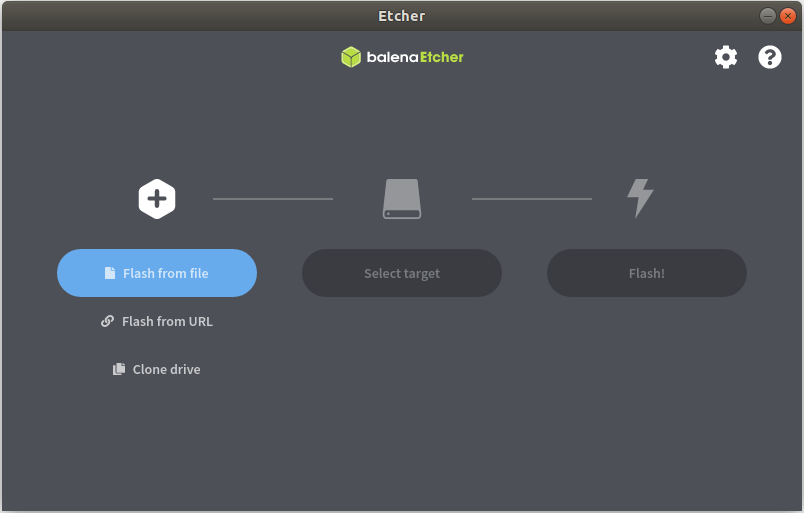Click the chain link icon beside Flash from URL
Viewport: 804px width, 513px height.
click(107, 321)
